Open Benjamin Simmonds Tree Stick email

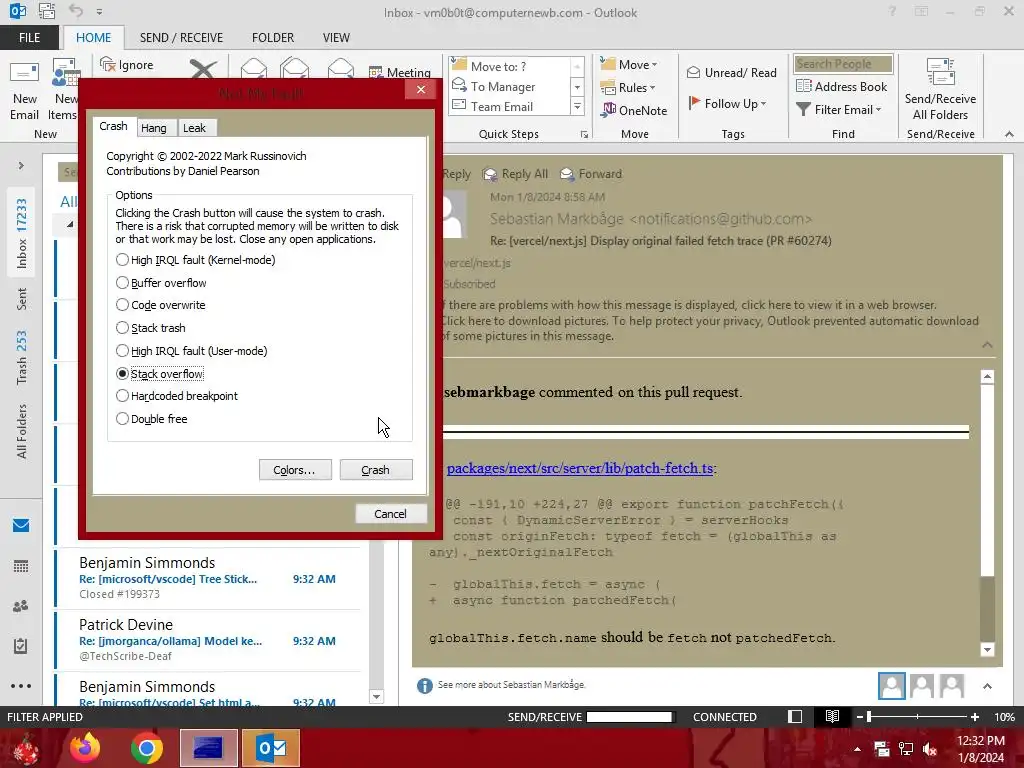click(208, 578)
